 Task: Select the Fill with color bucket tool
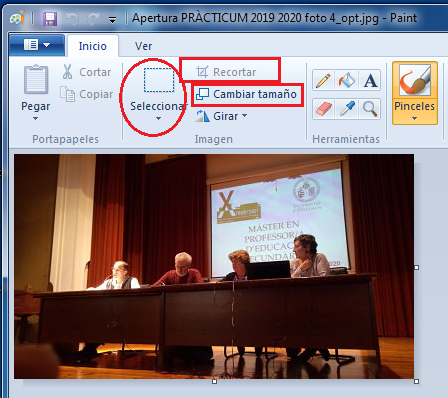point(347,80)
